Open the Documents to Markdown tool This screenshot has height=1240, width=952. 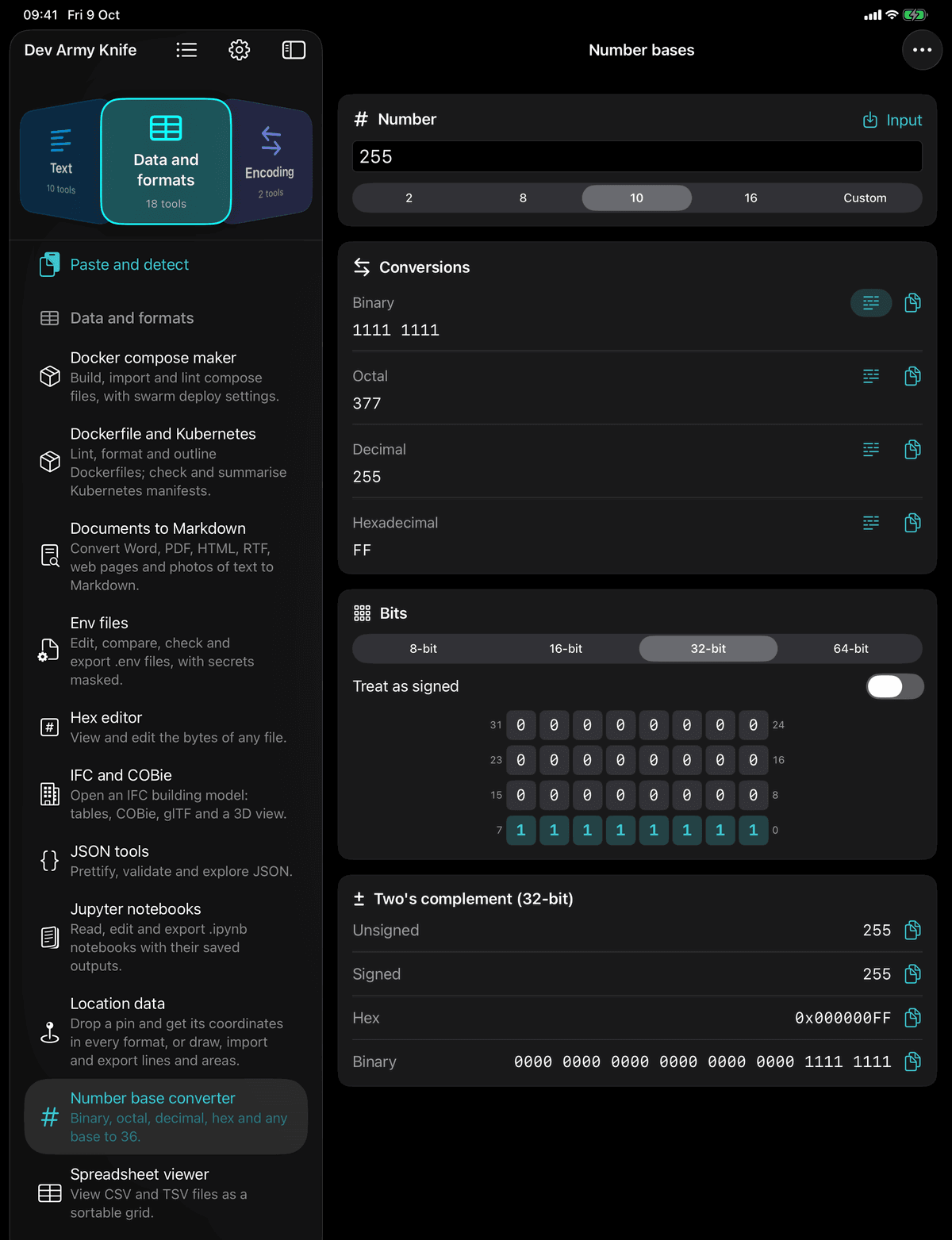(166, 555)
